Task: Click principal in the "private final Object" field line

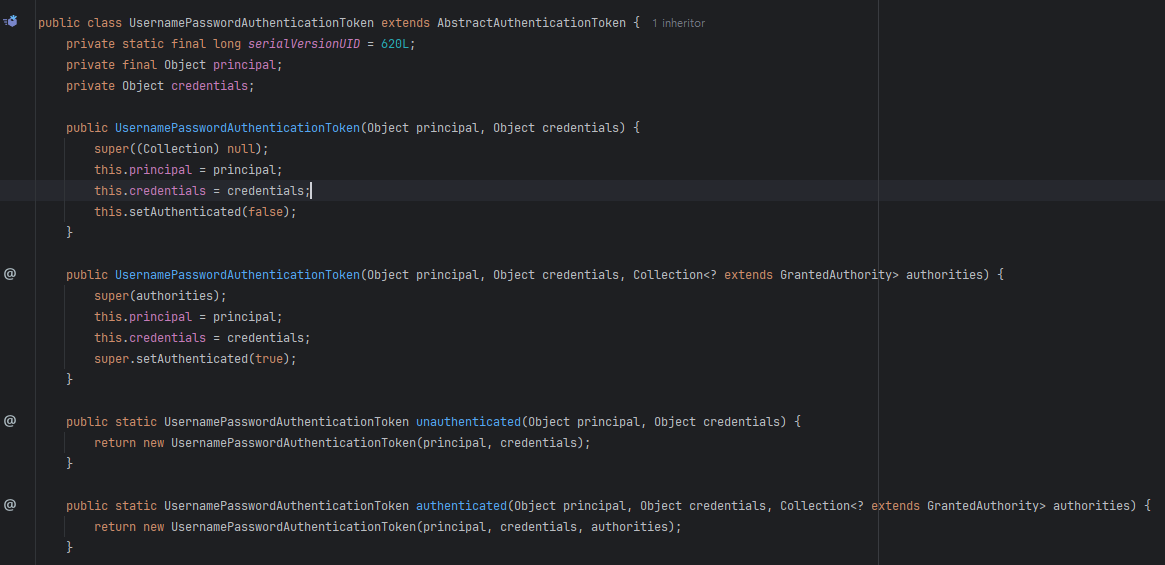Action: point(244,65)
